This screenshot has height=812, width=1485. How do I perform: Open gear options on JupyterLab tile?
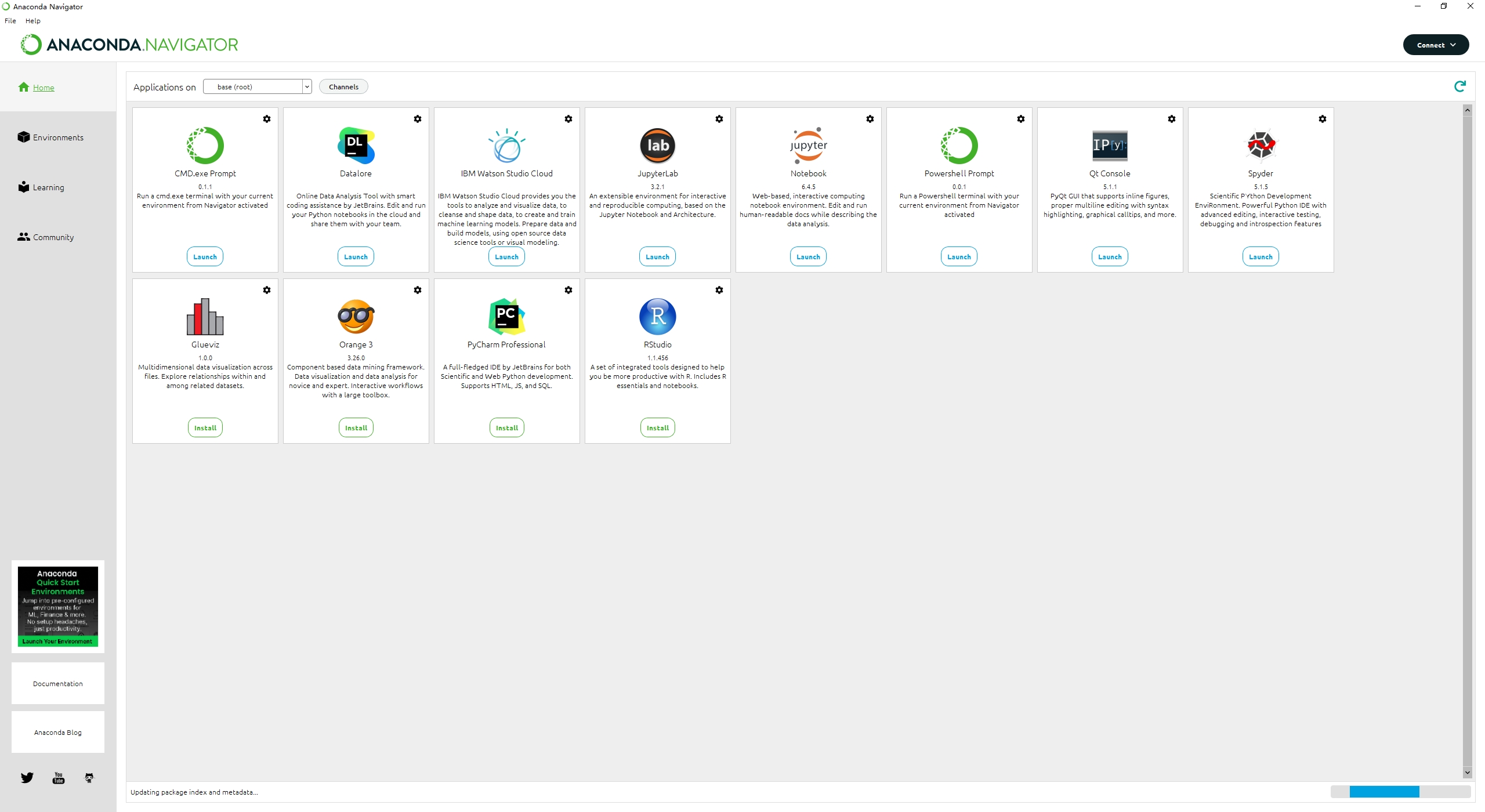(x=719, y=119)
